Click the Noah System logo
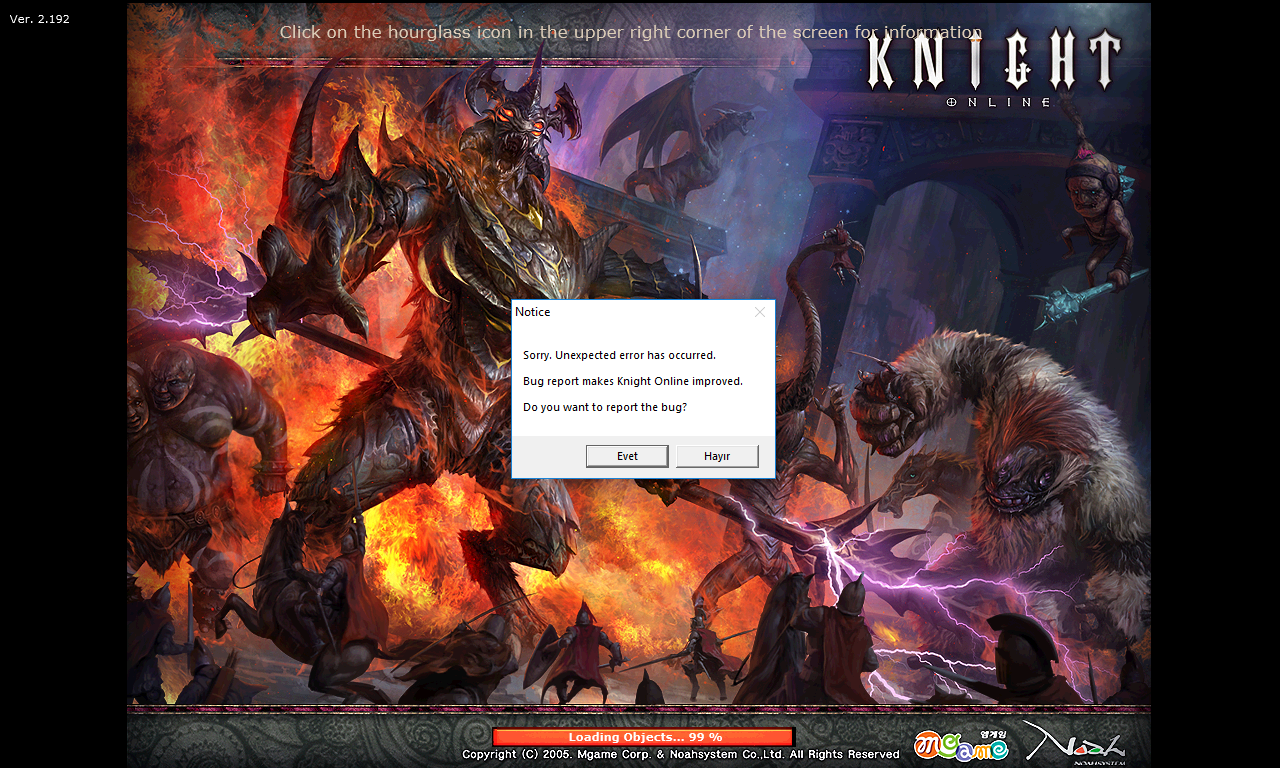This screenshot has height=768, width=1280. pos(1075,744)
